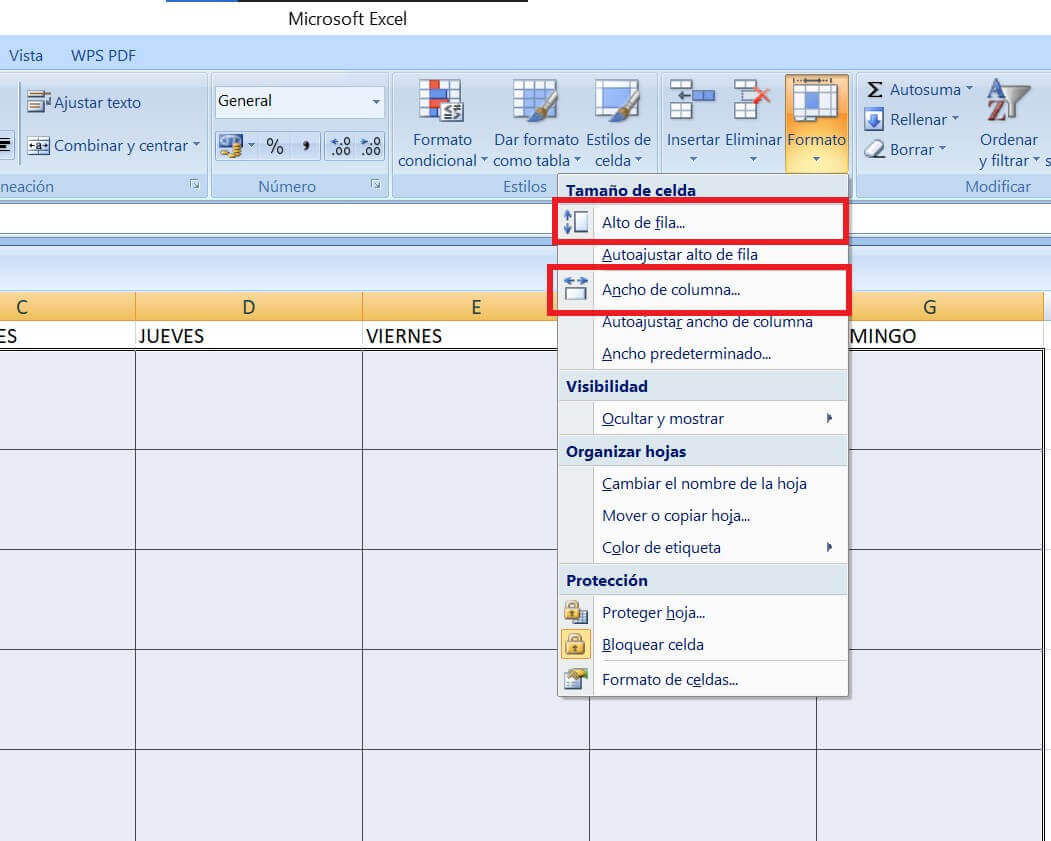This screenshot has width=1051, height=841.
Task: Choose Ancho de columna... menu item
Action: tap(702, 289)
